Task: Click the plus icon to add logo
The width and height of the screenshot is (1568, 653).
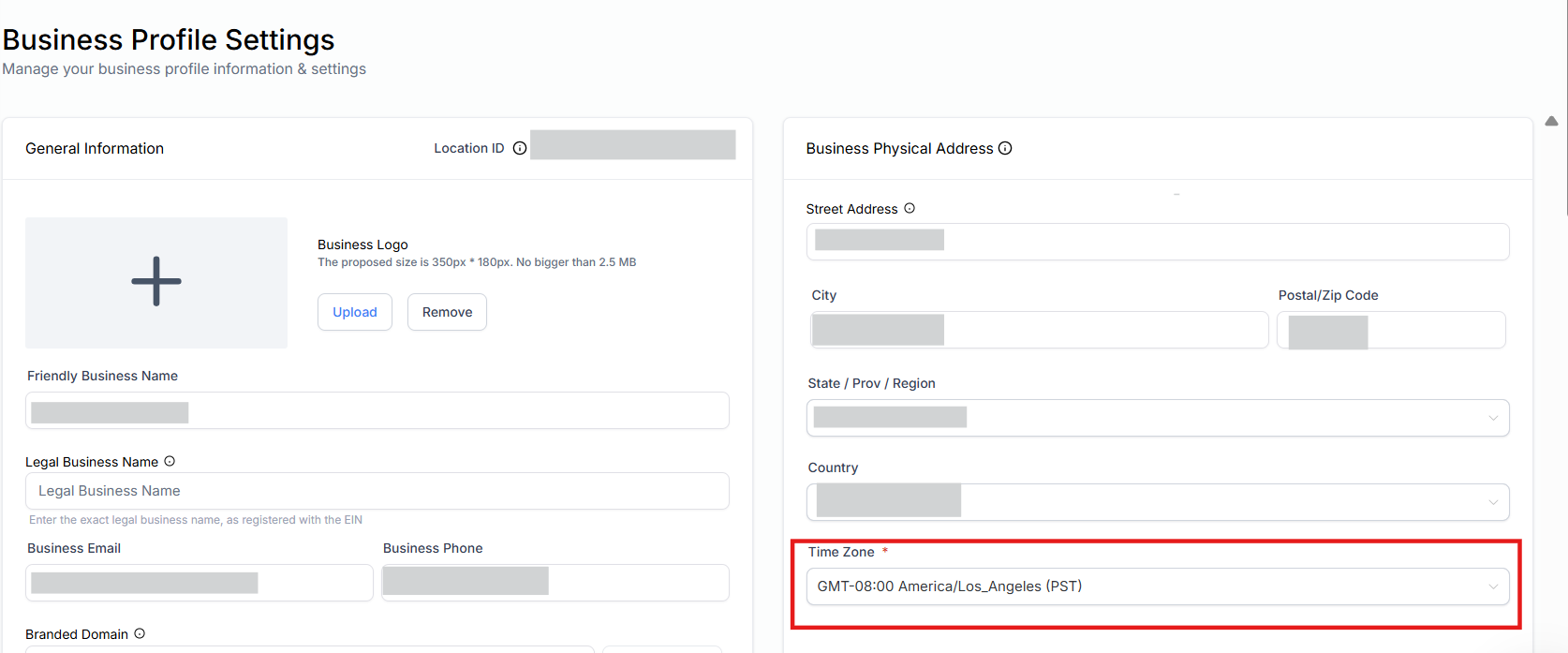Action: click(x=156, y=282)
